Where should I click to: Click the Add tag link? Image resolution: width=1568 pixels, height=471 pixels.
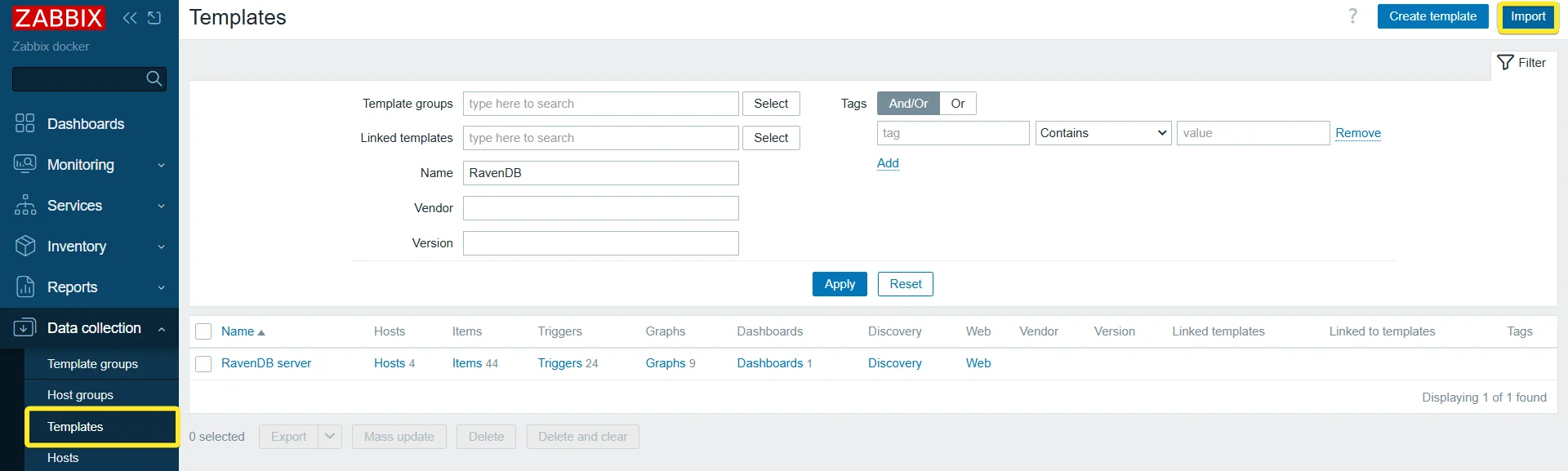point(888,163)
